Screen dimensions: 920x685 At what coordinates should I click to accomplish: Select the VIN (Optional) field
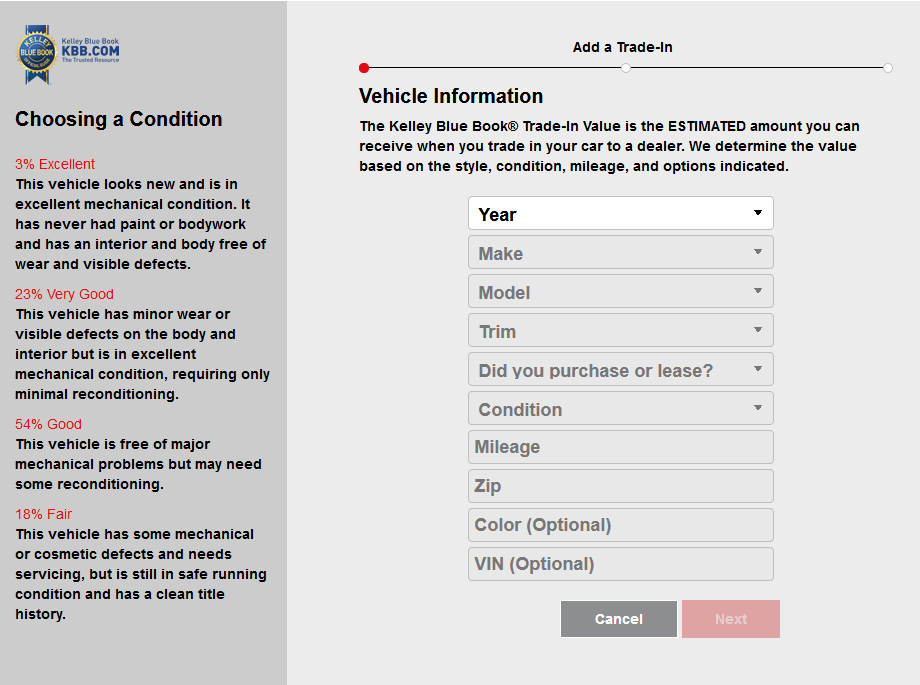coord(620,564)
